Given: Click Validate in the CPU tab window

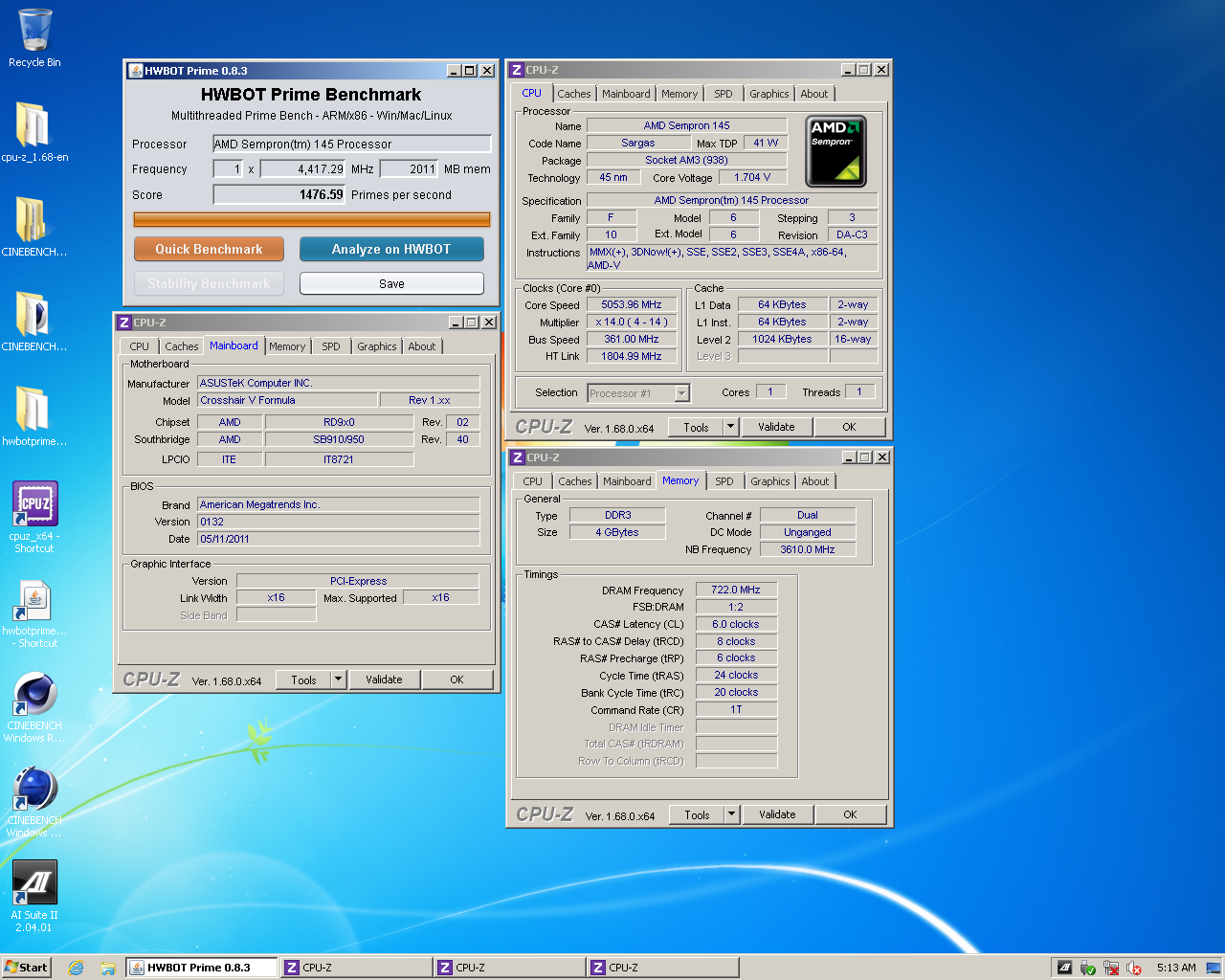Looking at the screenshot, I should tap(776, 427).
